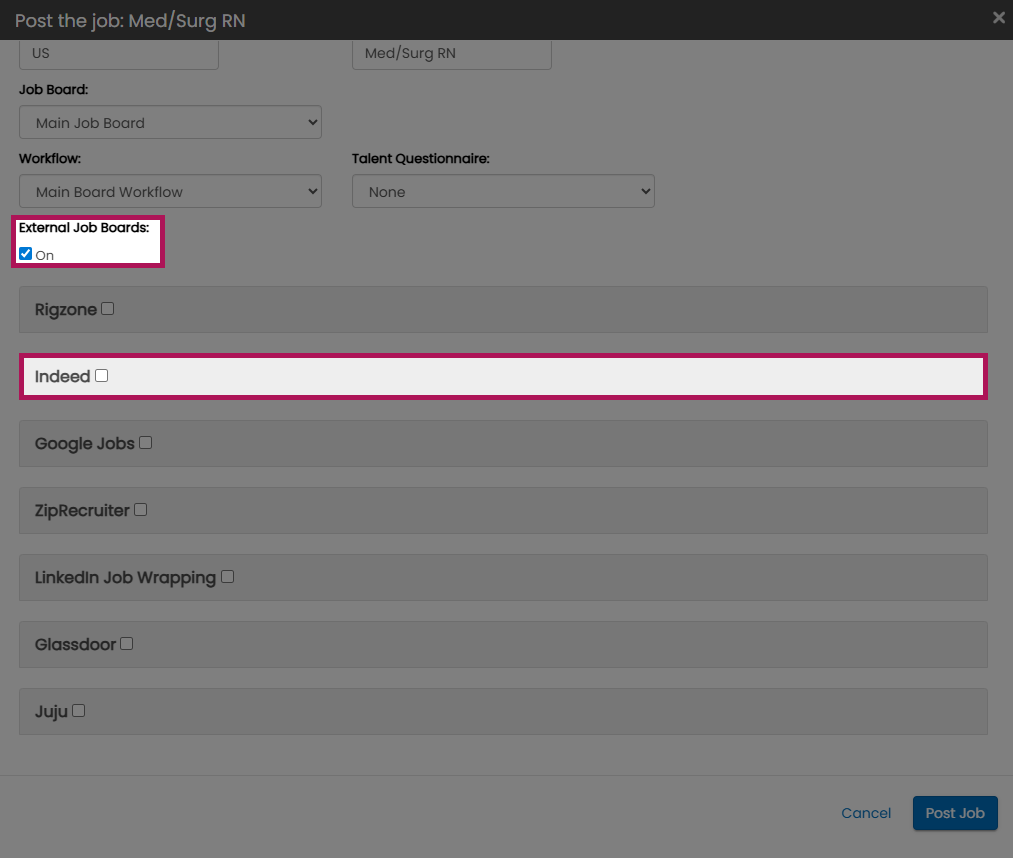The width and height of the screenshot is (1013, 858).
Task: Check the Indeed checkbox
Action: pos(101,375)
